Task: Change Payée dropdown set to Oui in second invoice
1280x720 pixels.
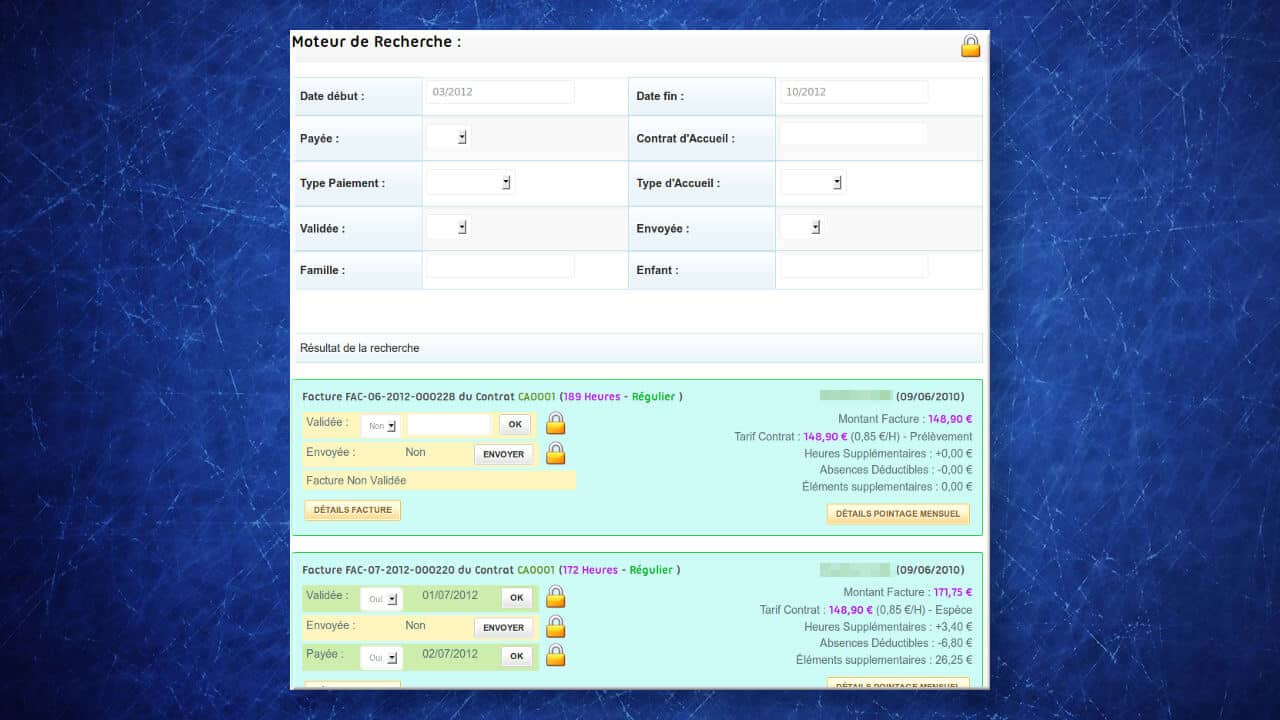Action: click(381, 657)
